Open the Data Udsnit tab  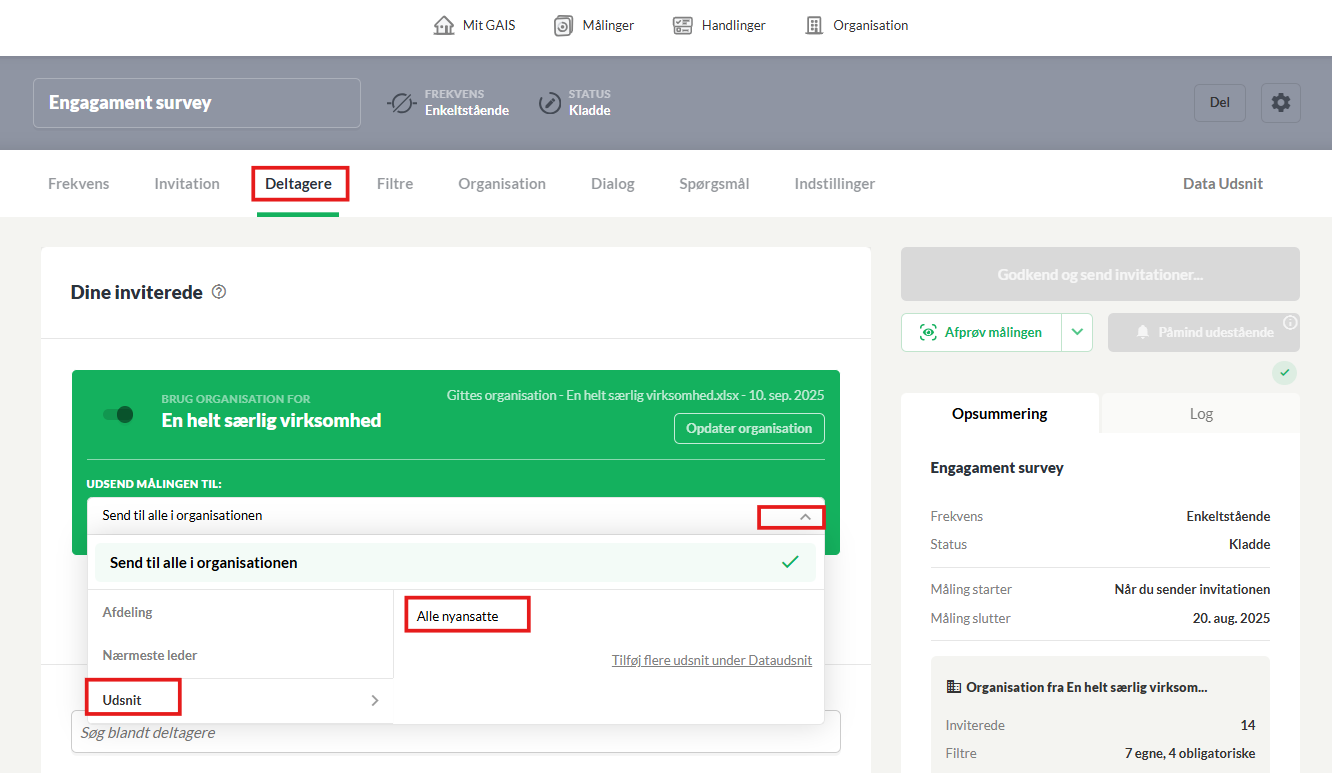tap(1223, 184)
